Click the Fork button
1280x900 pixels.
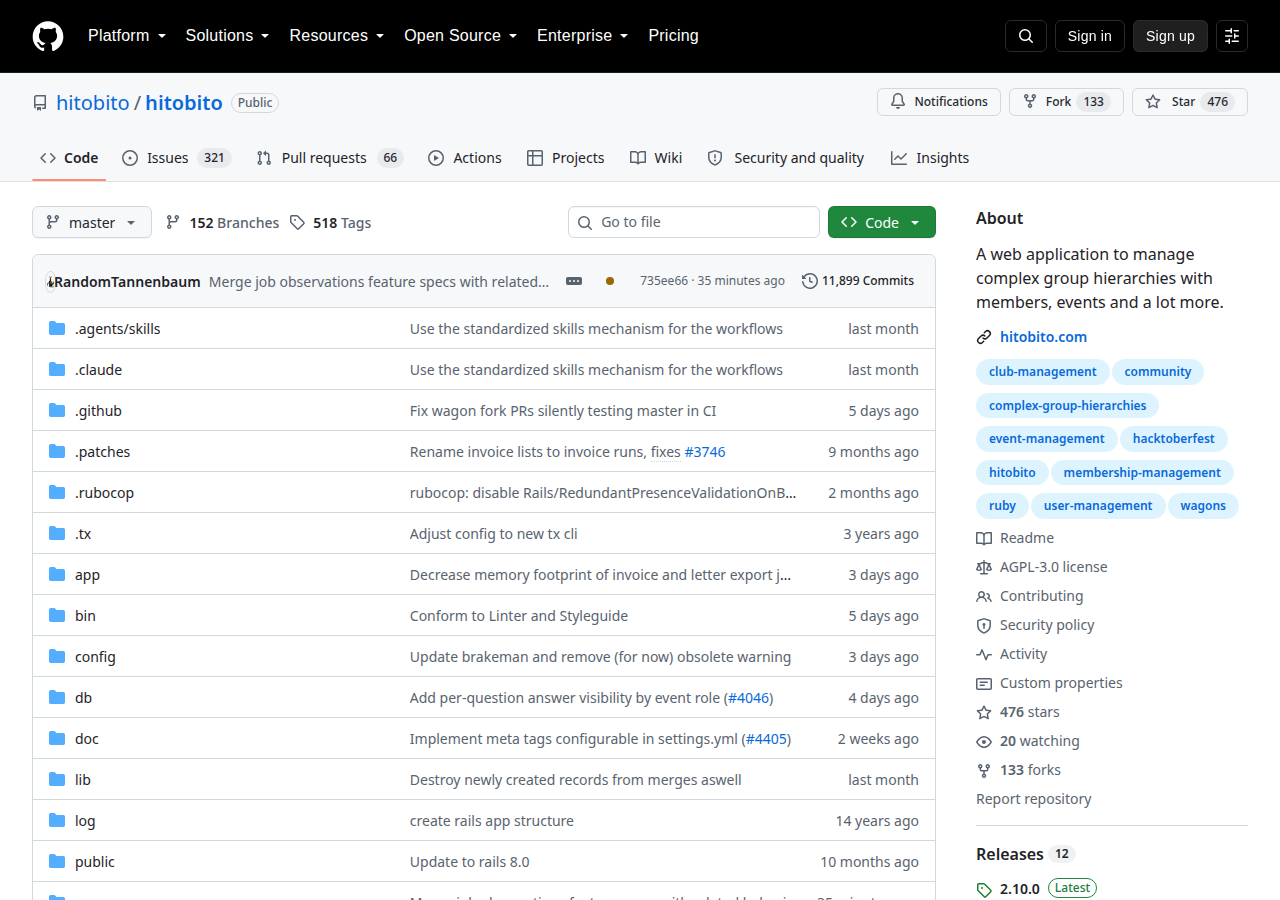point(1066,102)
